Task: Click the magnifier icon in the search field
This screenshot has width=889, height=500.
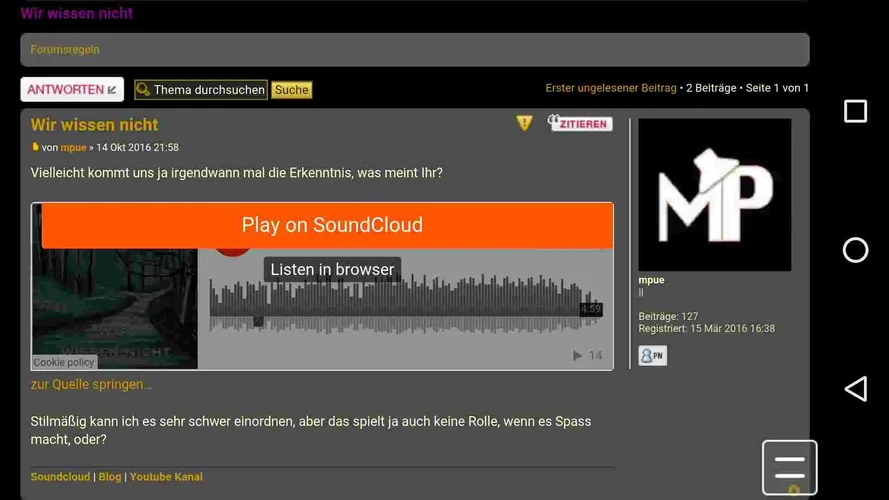Action: pos(143,90)
